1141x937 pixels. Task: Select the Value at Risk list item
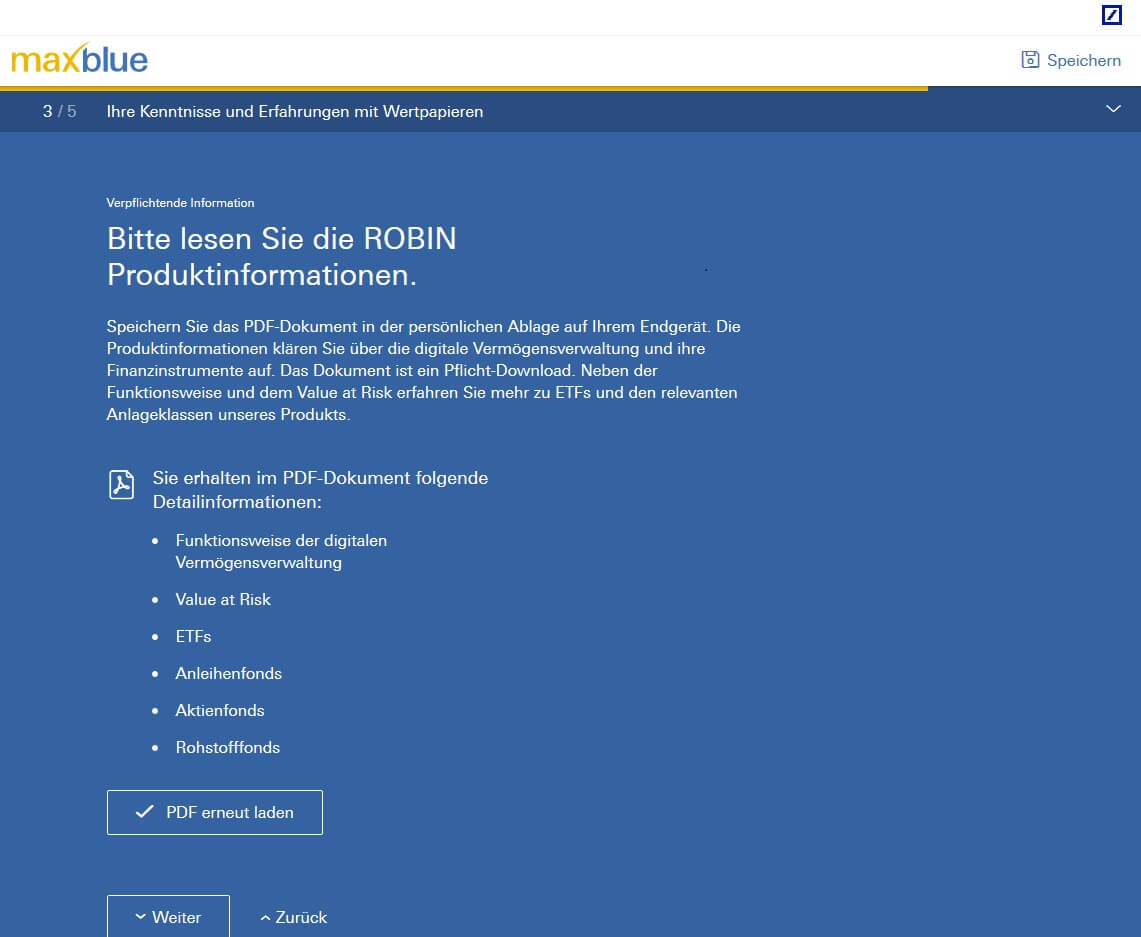(223, 599)
